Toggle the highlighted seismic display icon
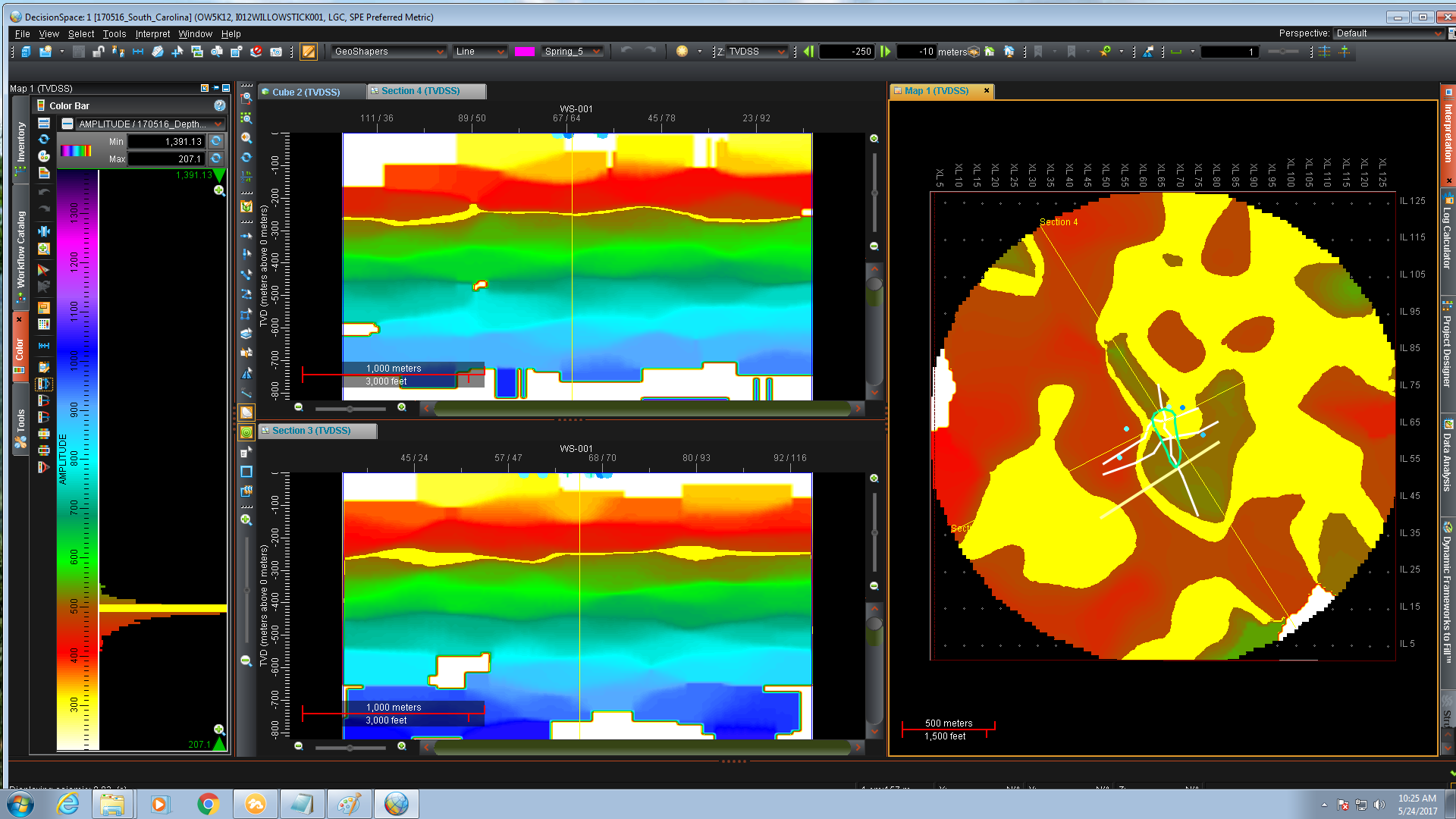Image resolution: width=1456 pixels, height=819 pixels. tap(246, 413)
